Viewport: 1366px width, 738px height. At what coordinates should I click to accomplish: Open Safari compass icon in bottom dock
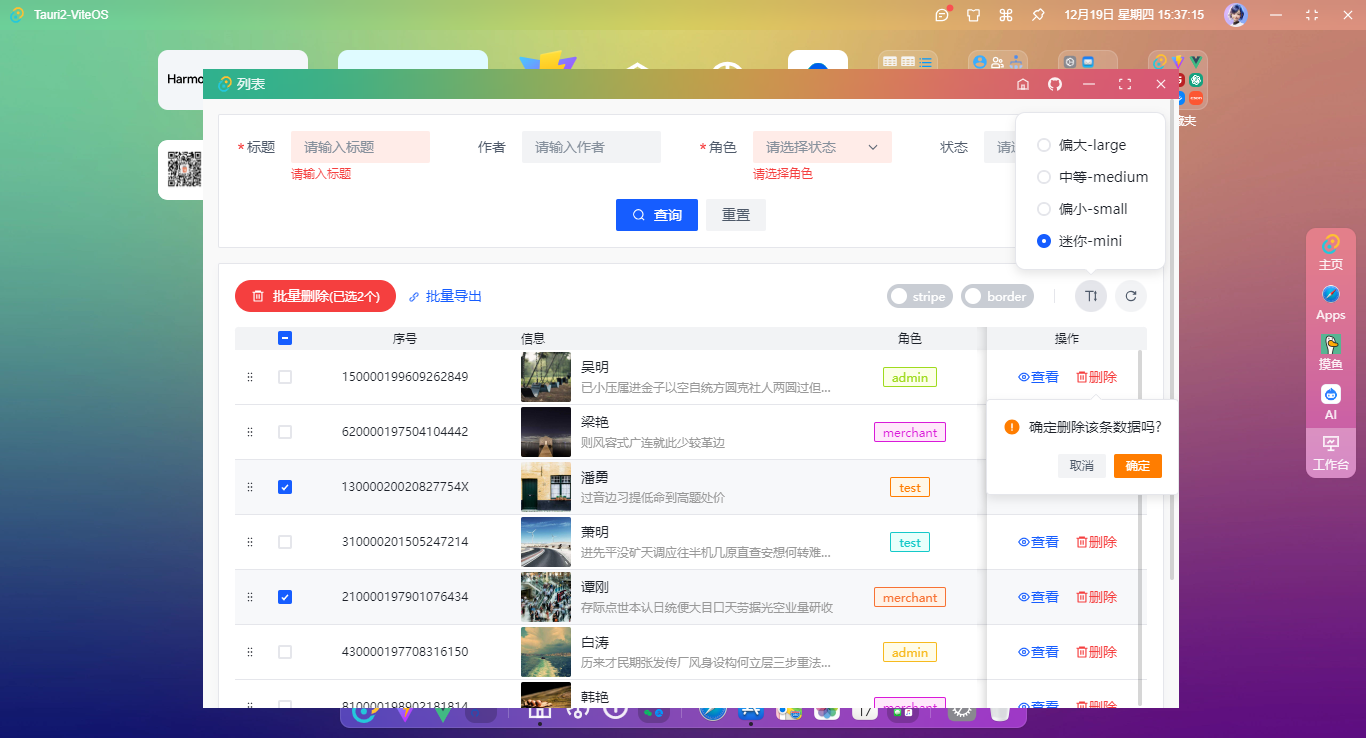click(x=712, y=711)
